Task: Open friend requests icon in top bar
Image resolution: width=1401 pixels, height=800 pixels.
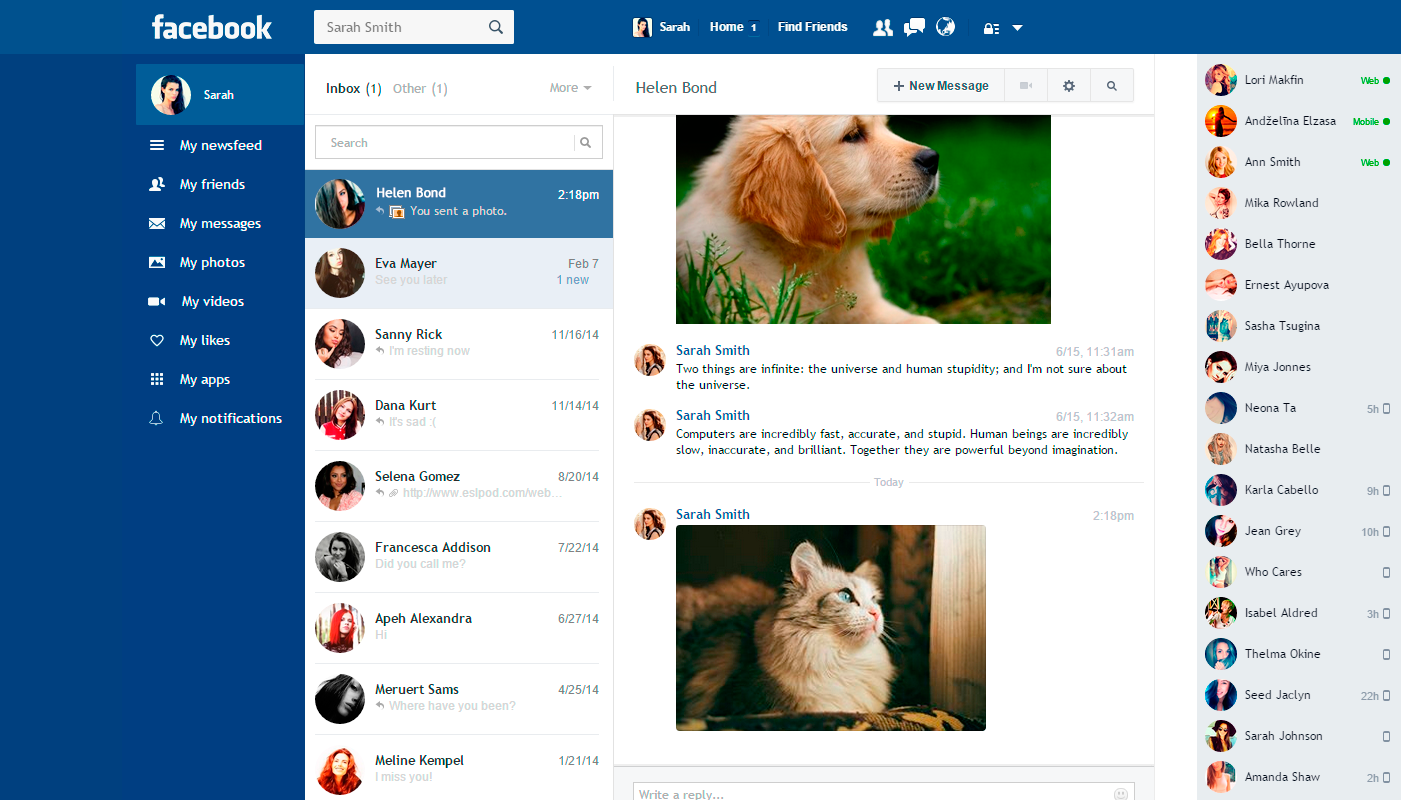Action: (x=882, y=27)
